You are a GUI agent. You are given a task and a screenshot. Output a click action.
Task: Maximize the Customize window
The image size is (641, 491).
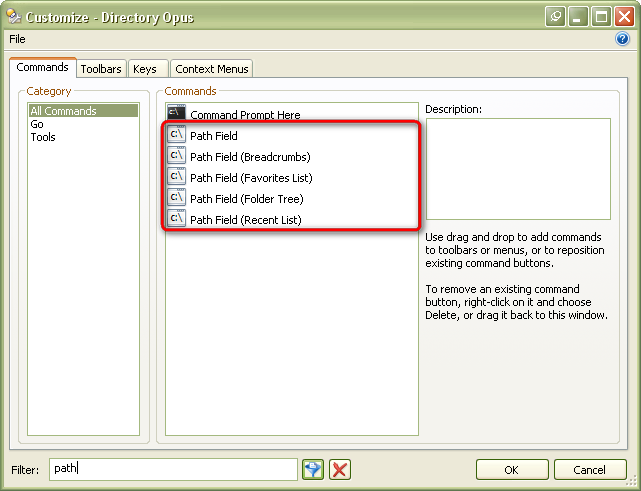click(x=601, y=17)
